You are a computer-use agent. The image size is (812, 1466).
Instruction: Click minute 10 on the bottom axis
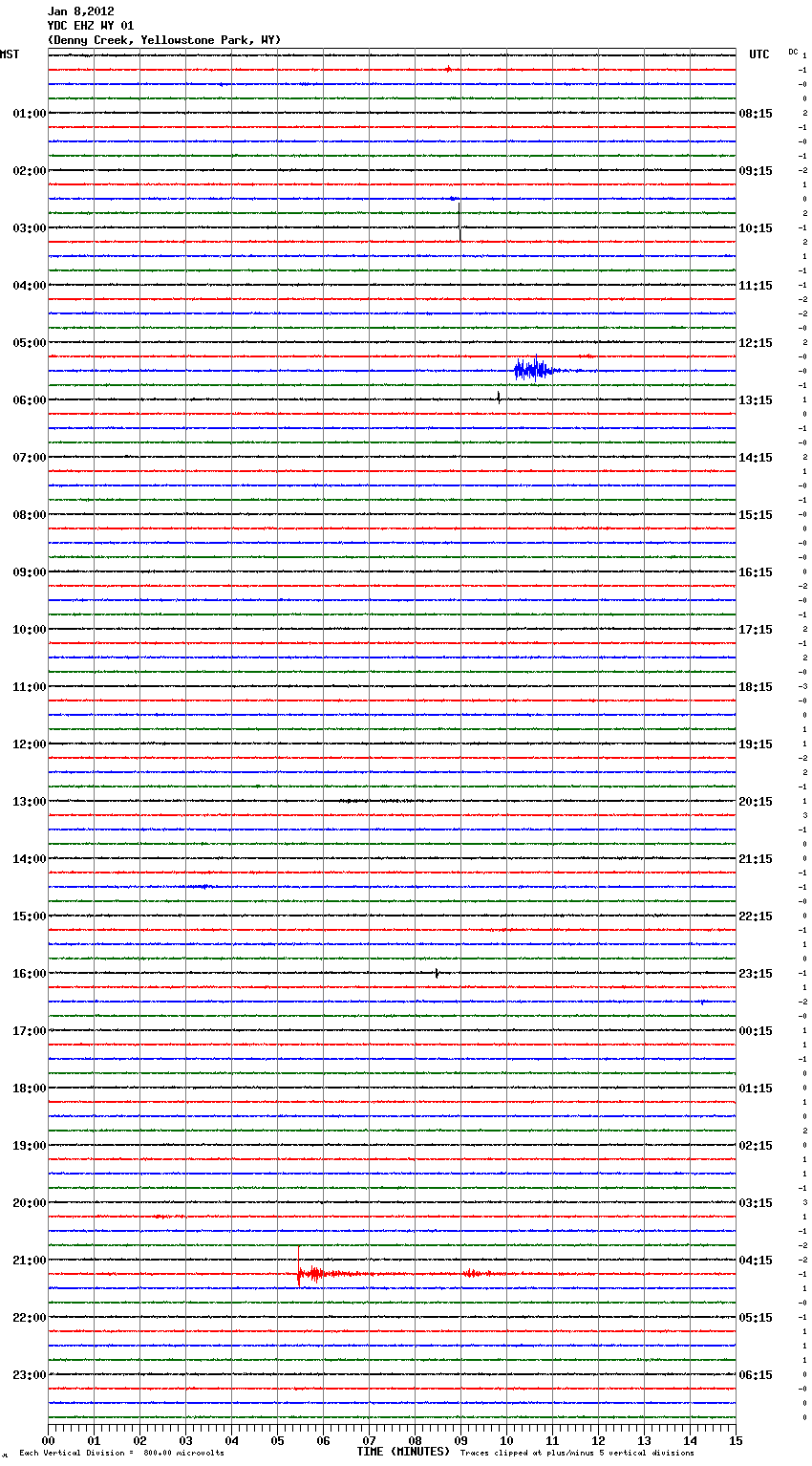coord(507,1440)
